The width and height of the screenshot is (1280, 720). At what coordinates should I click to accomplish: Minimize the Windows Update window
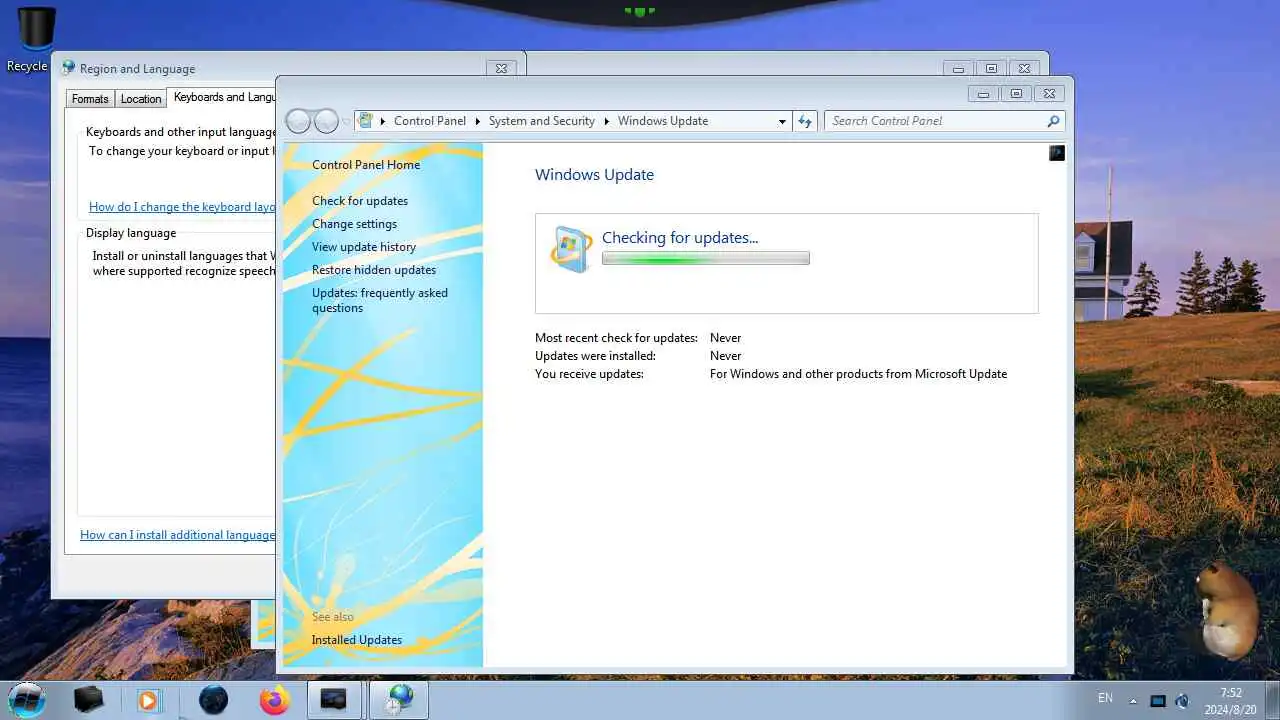click(983, 94)
